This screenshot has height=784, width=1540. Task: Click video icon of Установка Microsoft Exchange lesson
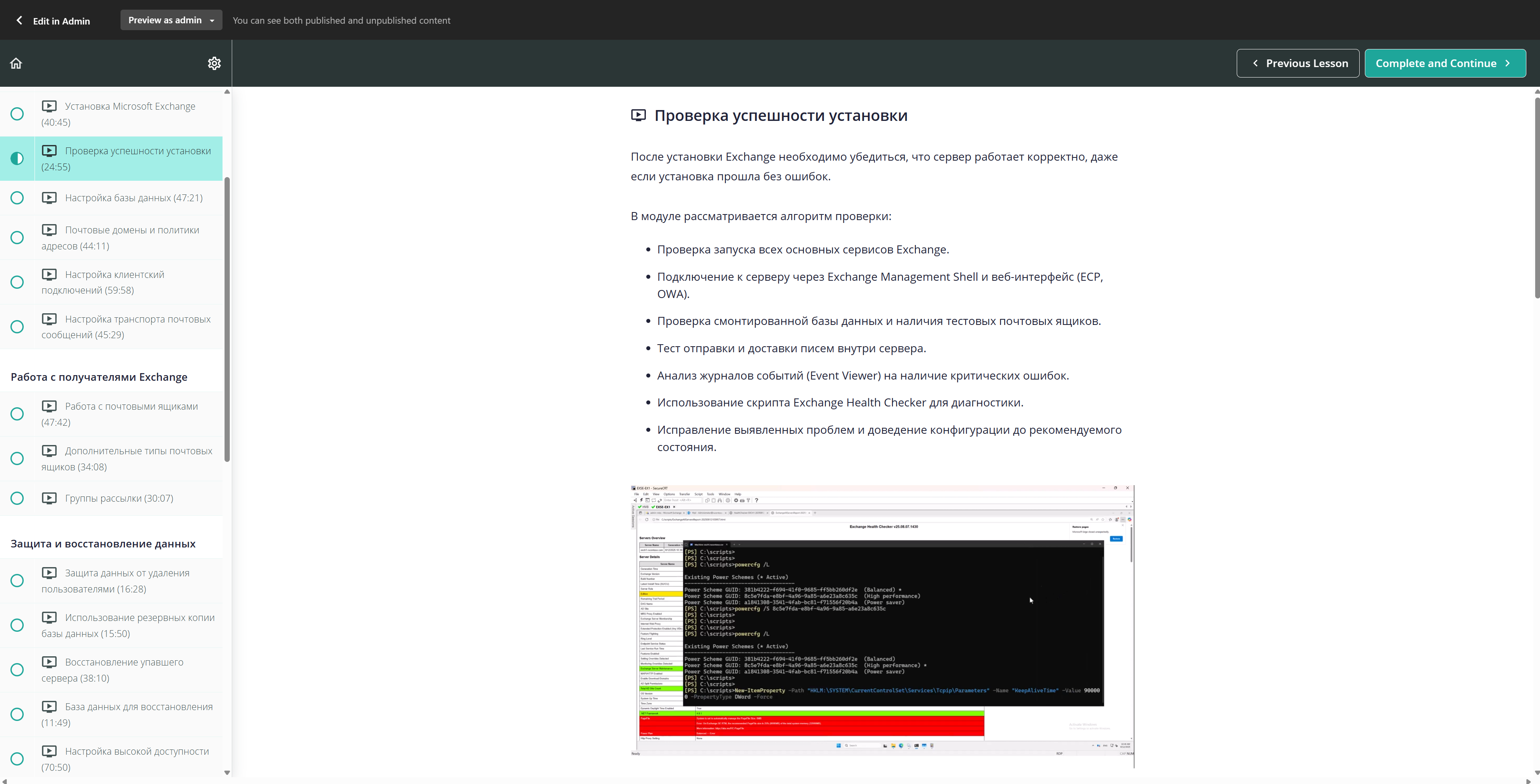click(49, 106)
